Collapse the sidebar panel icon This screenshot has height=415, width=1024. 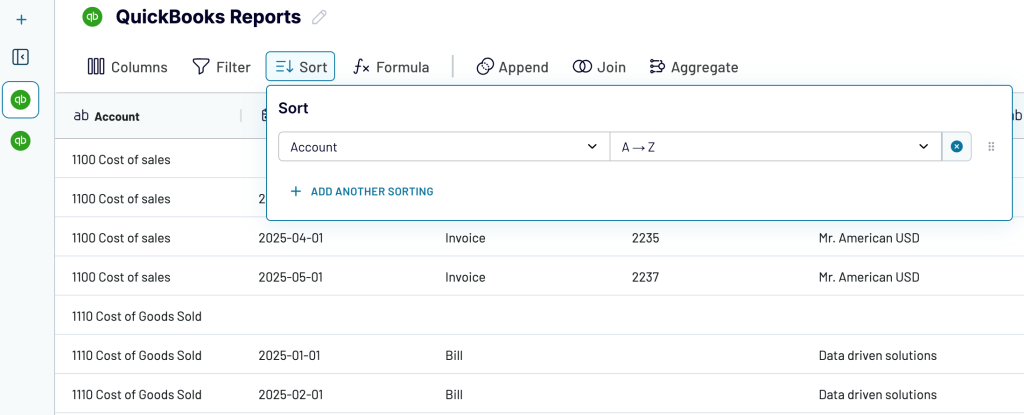[21, 57]
